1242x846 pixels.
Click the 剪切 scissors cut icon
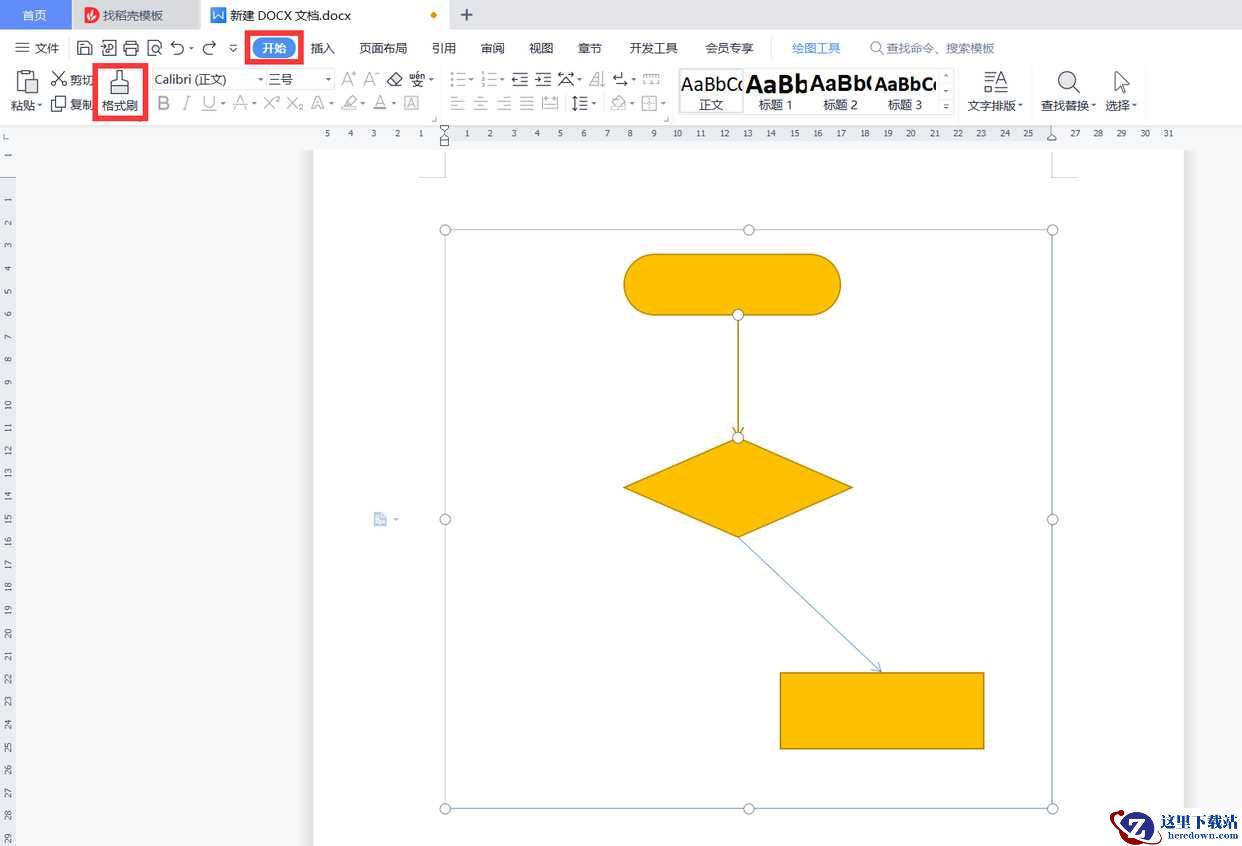[59, 79]
